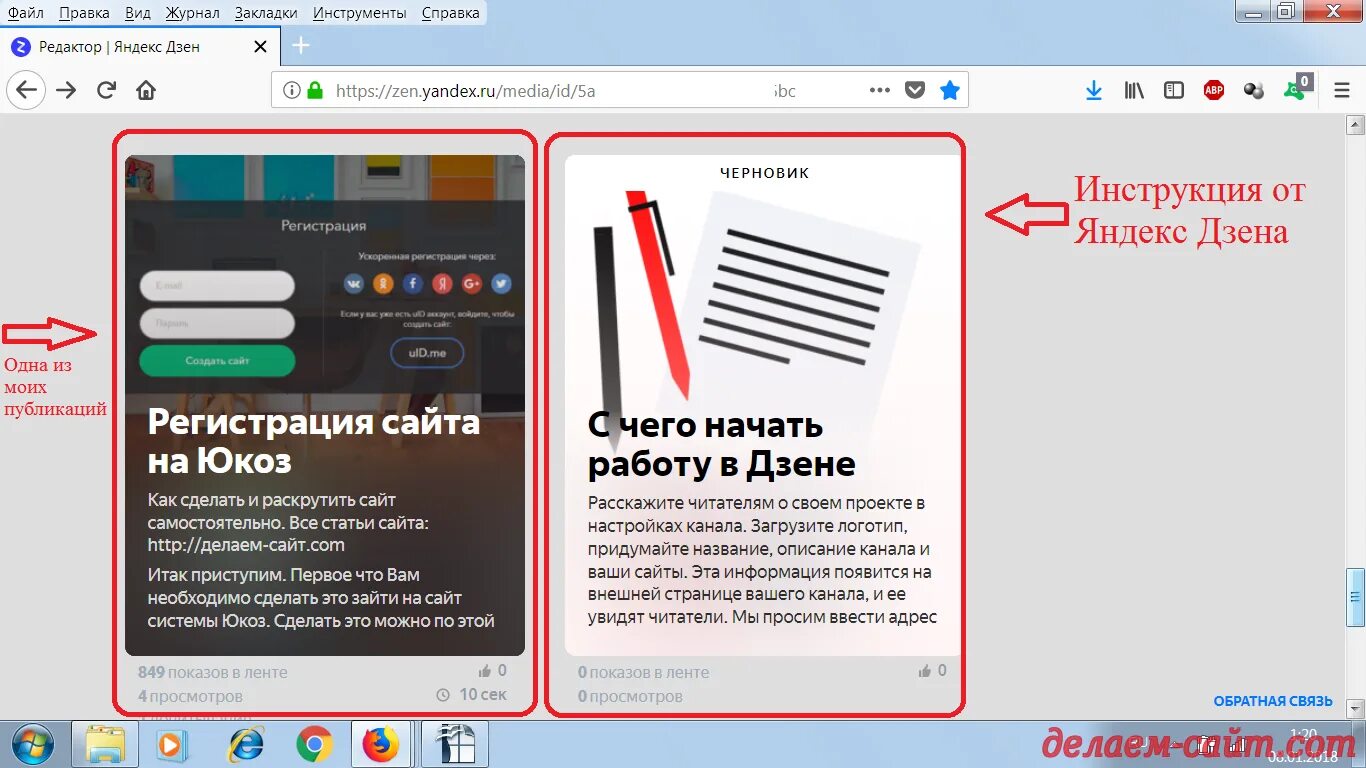
Task: Open the Firefox home page
Action: click(x=146, y=90)
